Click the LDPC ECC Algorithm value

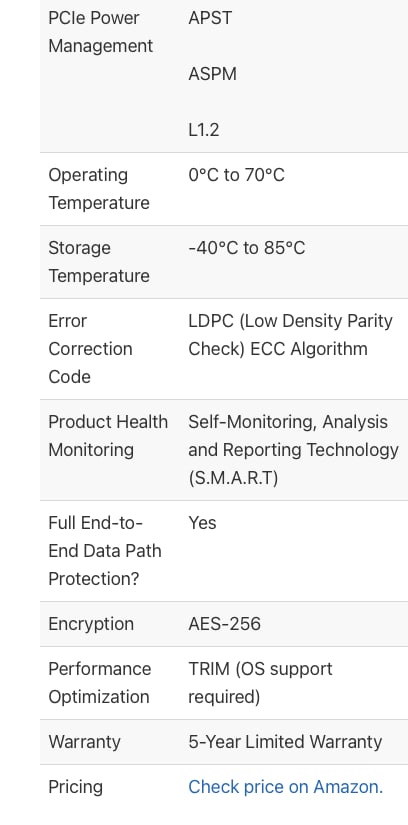coord(290,335)
